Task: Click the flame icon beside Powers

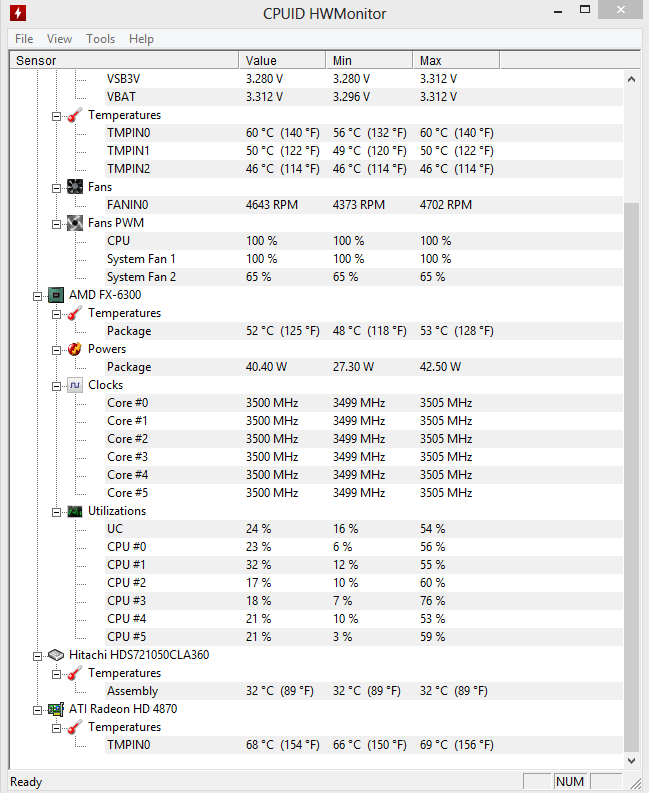Action: point(75,349)
